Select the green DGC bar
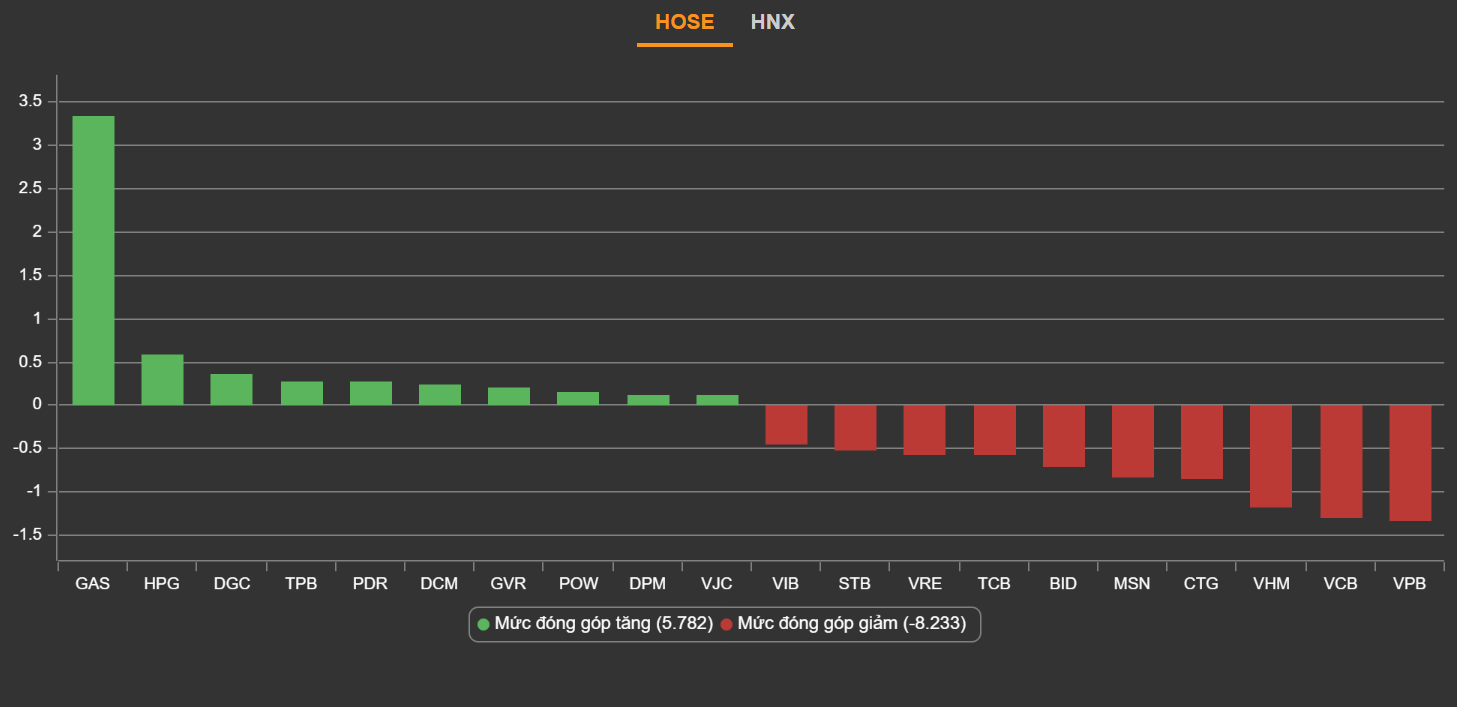 pos(231,390)
